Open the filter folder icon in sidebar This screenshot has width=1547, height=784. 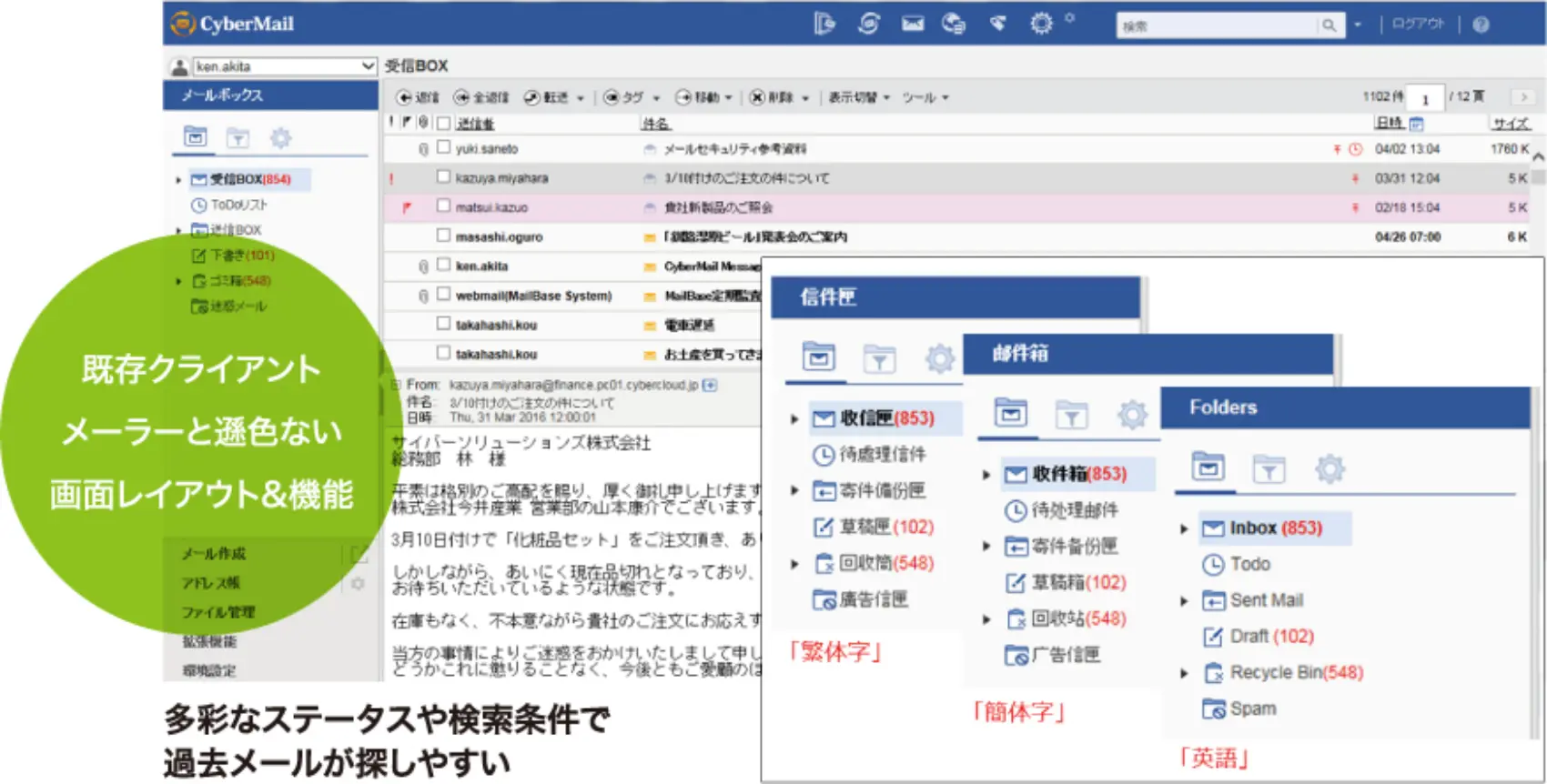pos(238,138)
